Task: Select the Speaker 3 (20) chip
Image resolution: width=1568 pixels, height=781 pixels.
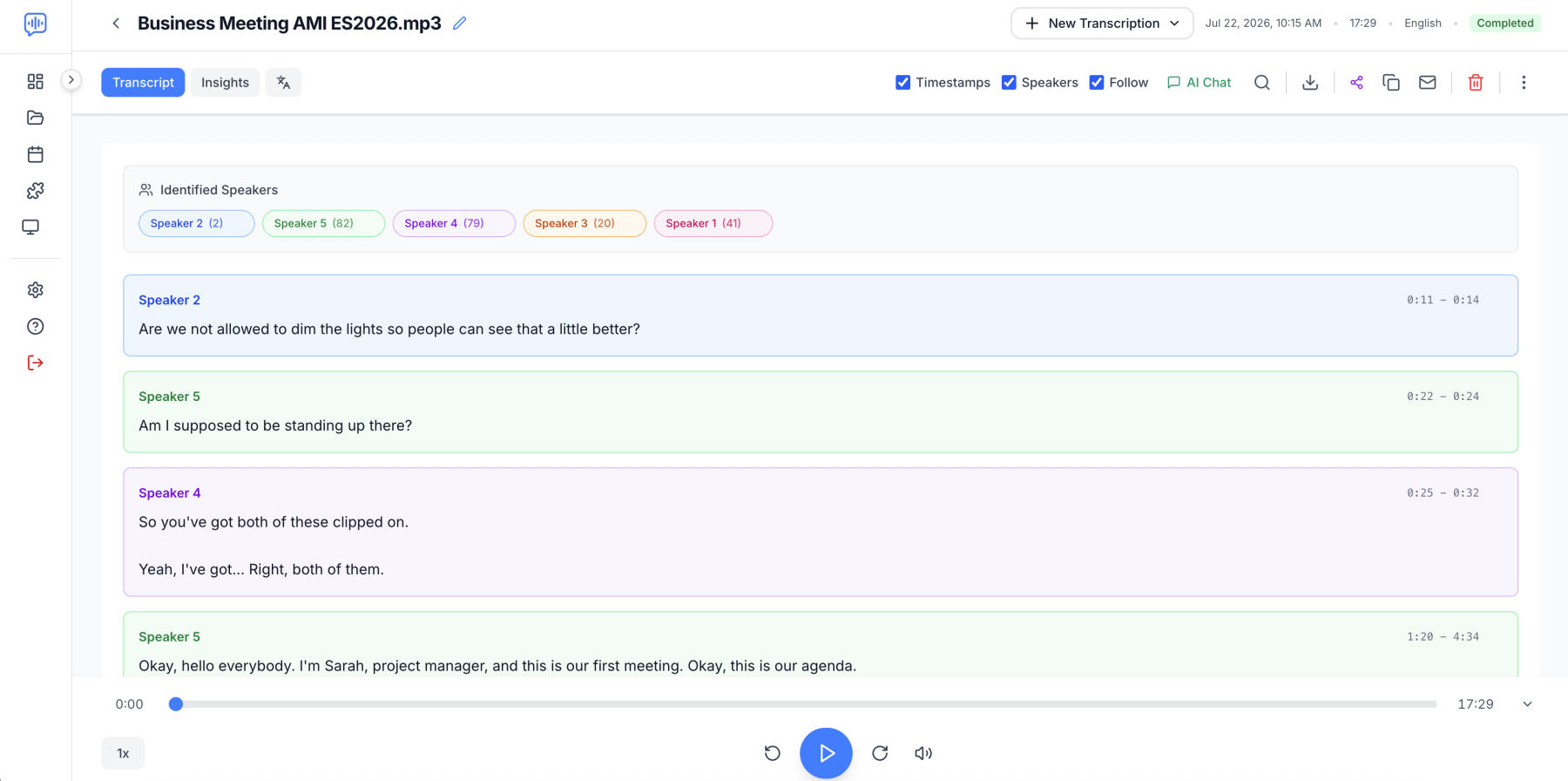Action: [585, 223]
